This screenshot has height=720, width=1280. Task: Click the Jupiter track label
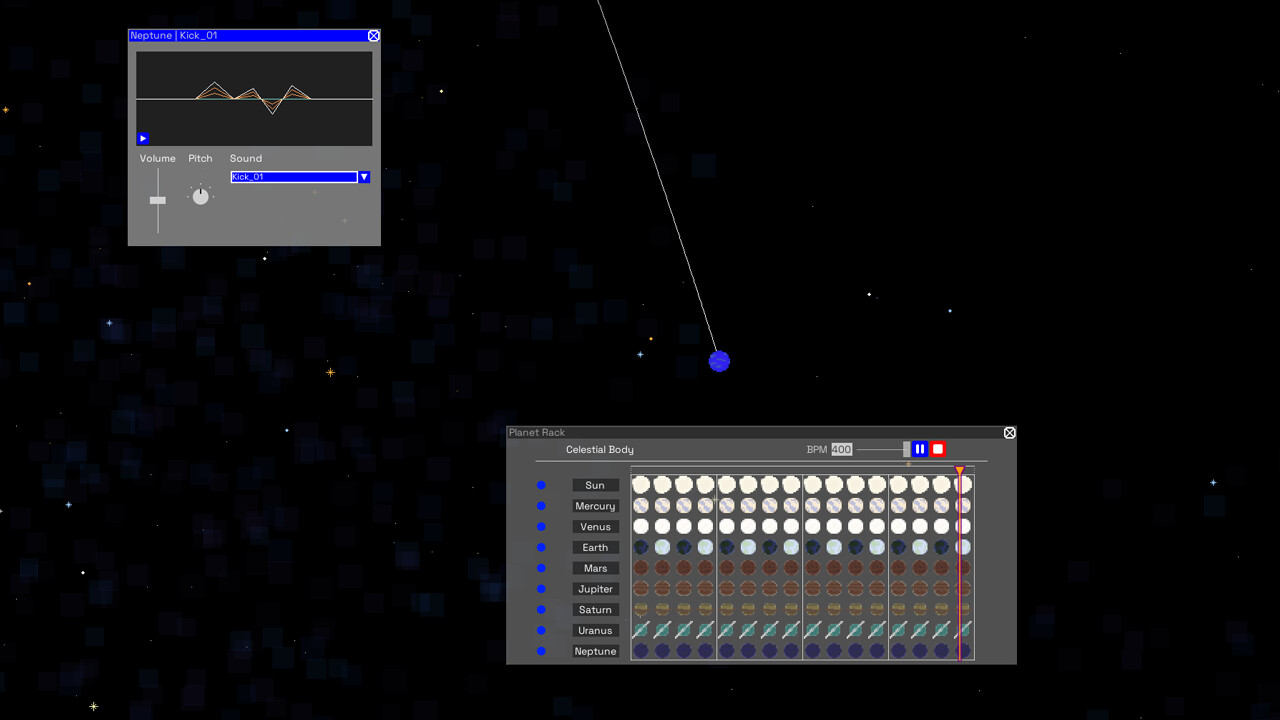(595, 589)
